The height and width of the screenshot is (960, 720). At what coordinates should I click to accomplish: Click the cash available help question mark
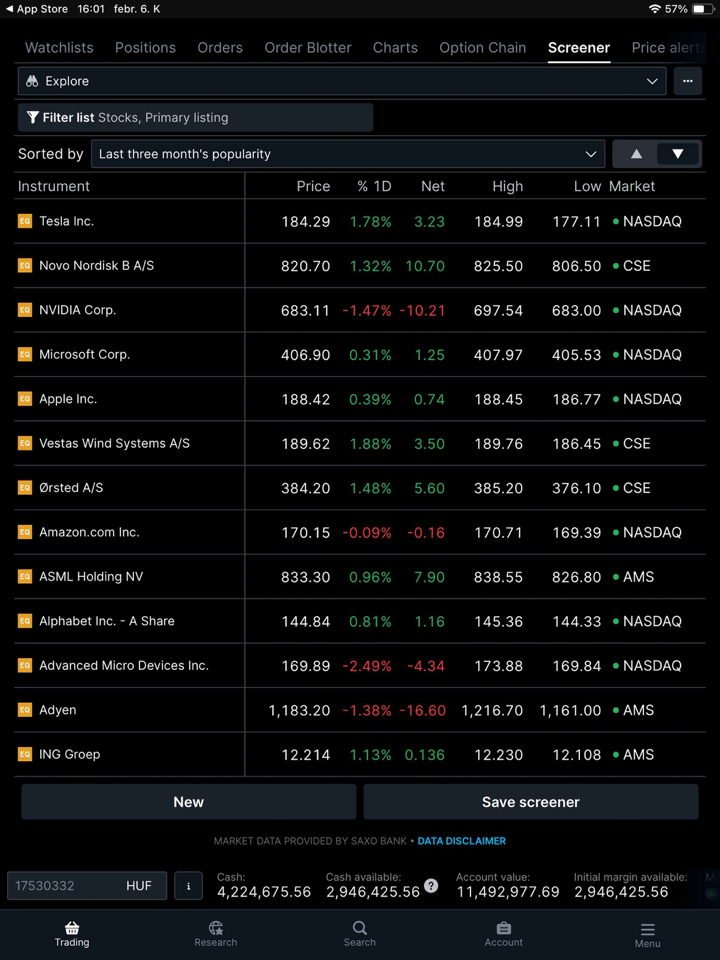tap(431, 886)
